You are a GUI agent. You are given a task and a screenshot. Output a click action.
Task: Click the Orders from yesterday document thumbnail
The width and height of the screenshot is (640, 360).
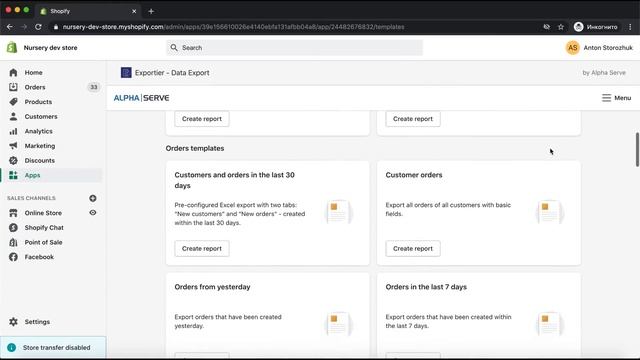point(338,324)
